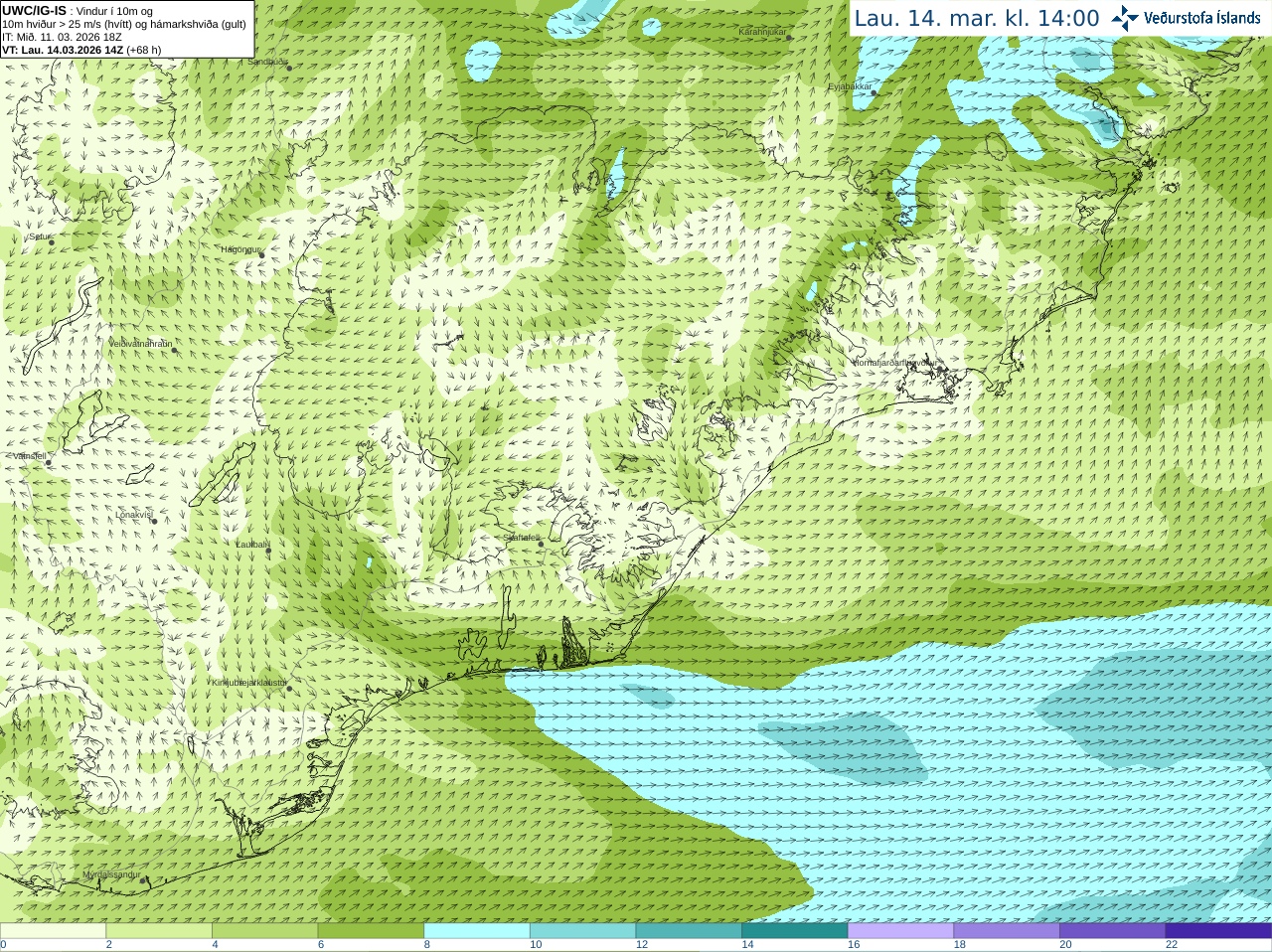Select the Kirkjubæjarklaustur station marker
Viewport: 1272px width, 952px height.
point(289,689)
